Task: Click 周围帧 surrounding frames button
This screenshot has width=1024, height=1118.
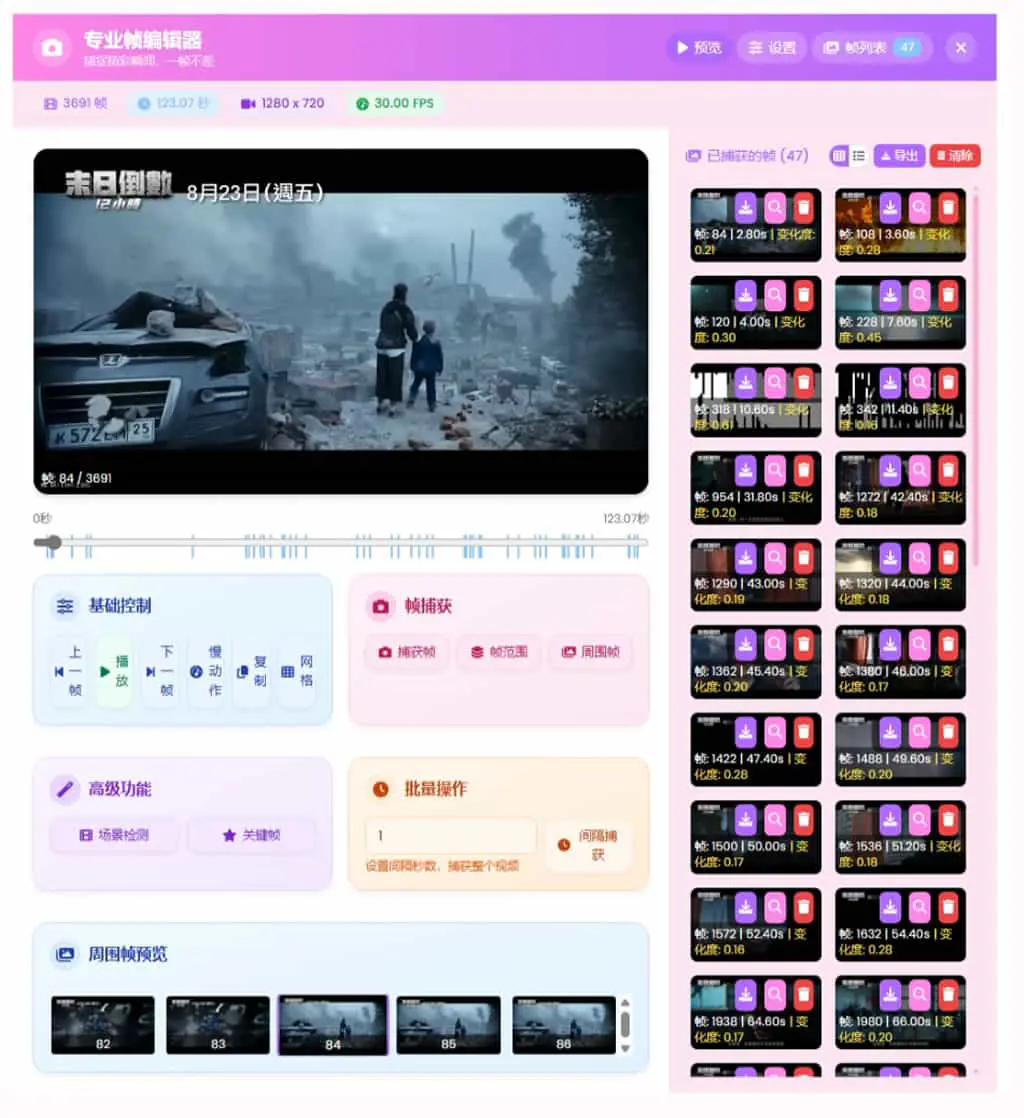Action: click(590, 652)
